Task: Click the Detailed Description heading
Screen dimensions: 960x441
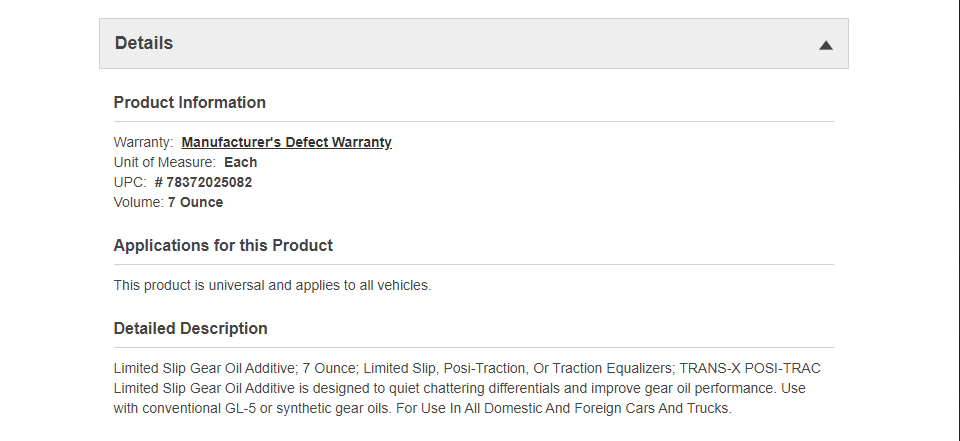Action: [x=191, y=328]
